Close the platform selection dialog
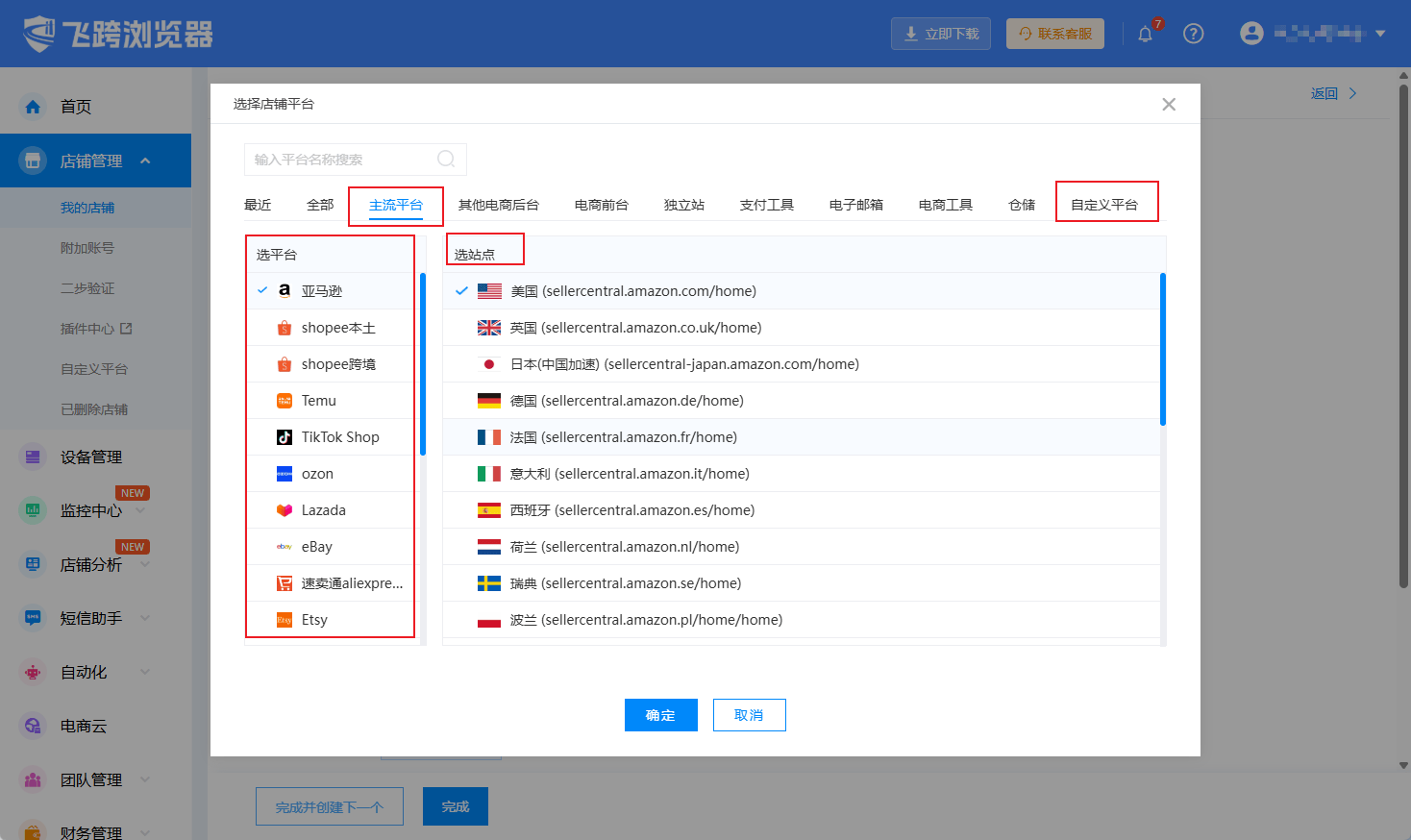The height and width of the screenshot is (840, 1411). [1169, 105]
